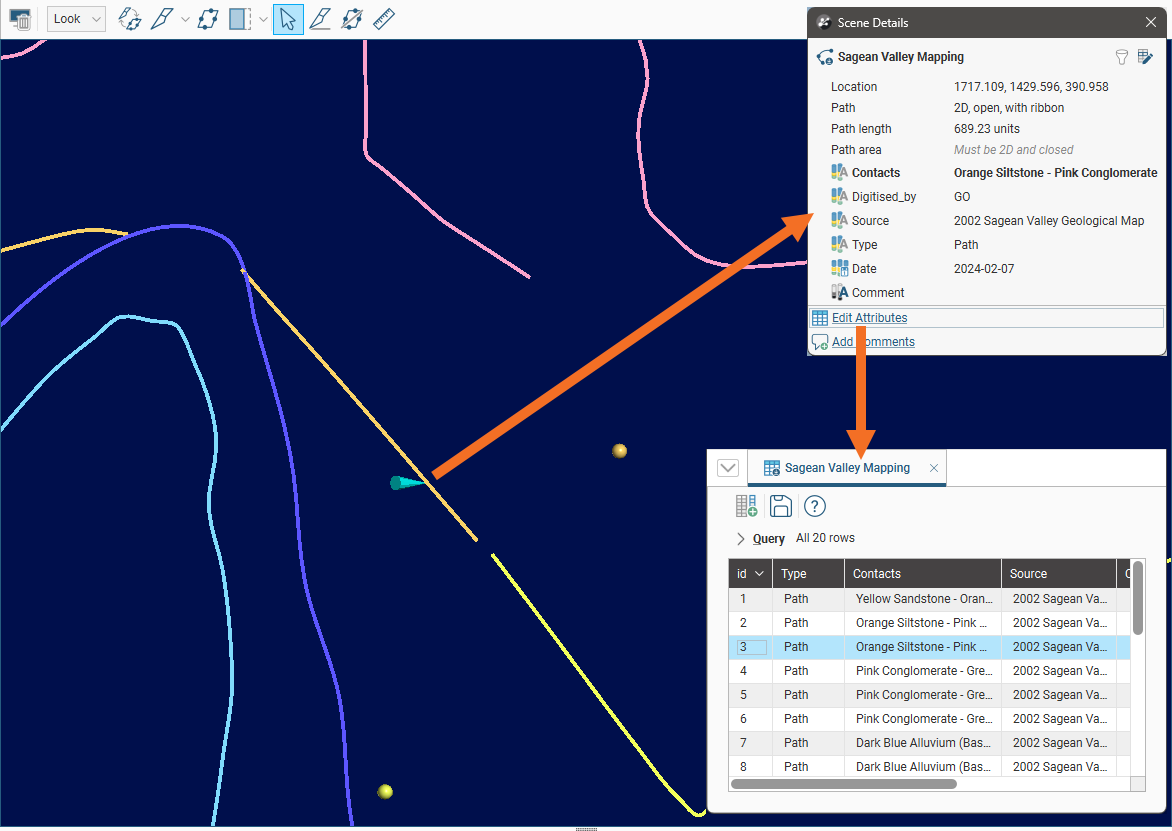Click the filter funnel icon in Scene Details
1172x831 pixels.
[1122, 57]
